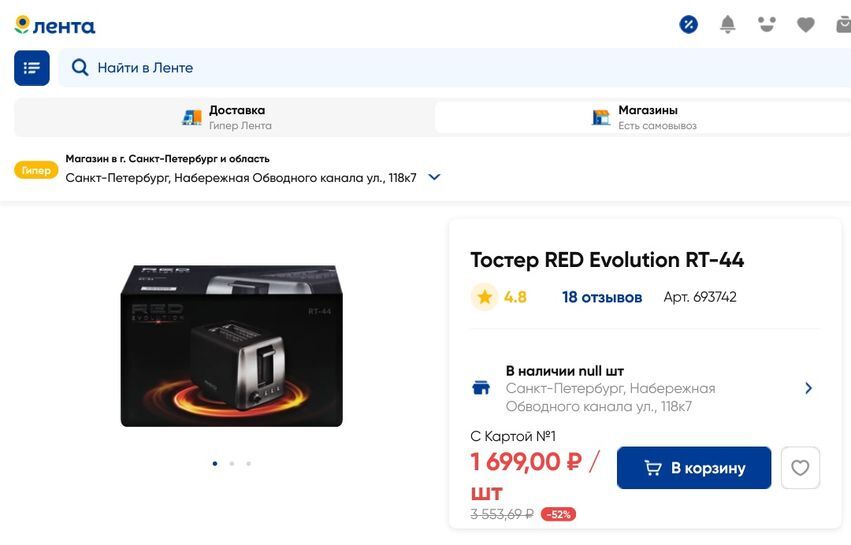Click the Lenta logo
The height and width of the screenshot is (545, 851).
pyautogui.click(x=55, y=25)
